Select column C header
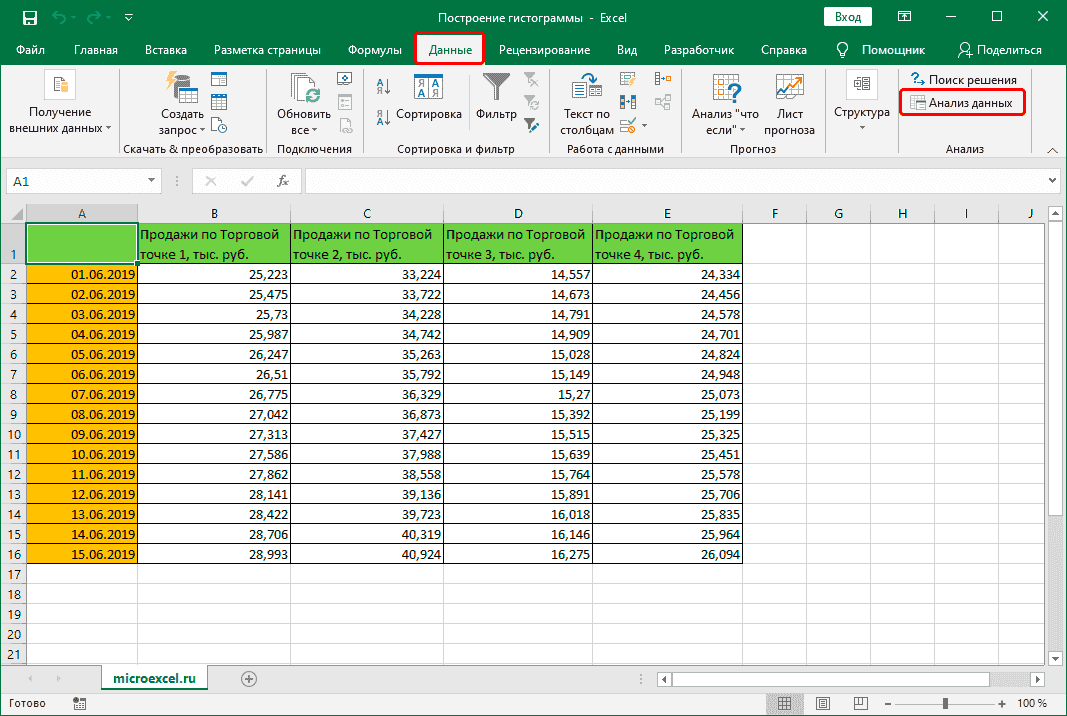 [x=366, y=213]
